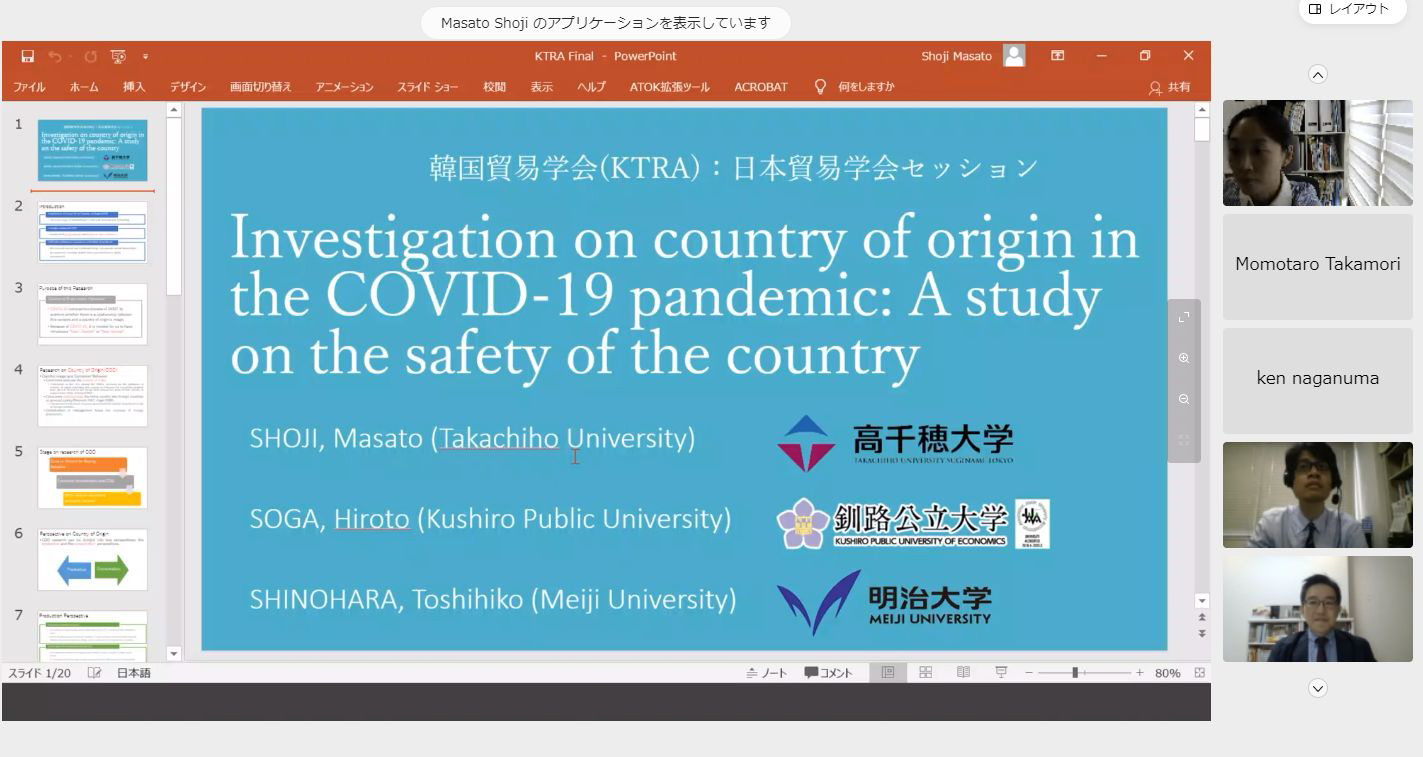This screenshot has height=757, width=1423.
Task: Fit slide to current window icon
Action: 1199,673
